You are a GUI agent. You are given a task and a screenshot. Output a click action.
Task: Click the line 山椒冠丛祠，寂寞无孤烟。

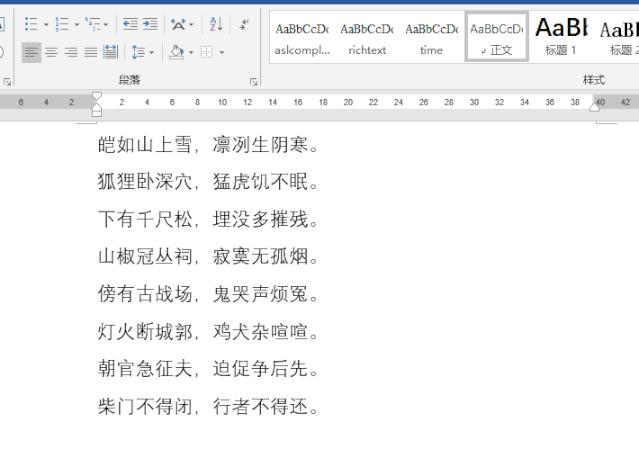click(x=208, y=257)
